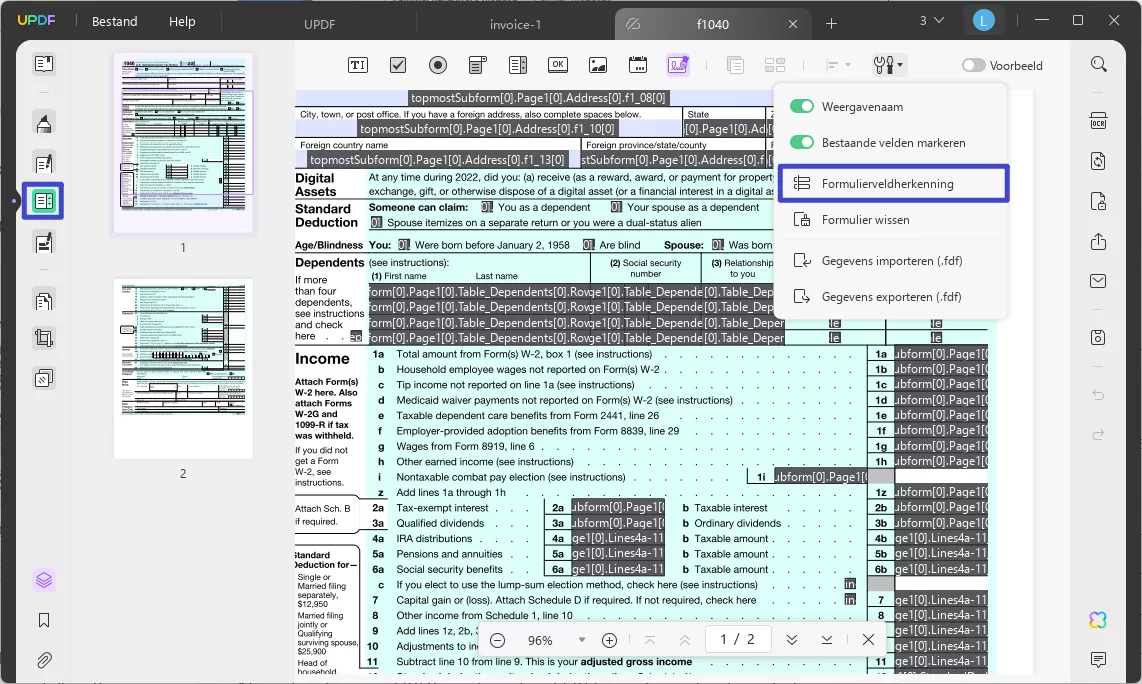Select the Digital Signature field tool
This screenshot has height=684, width=1142.
pos(678,65)
